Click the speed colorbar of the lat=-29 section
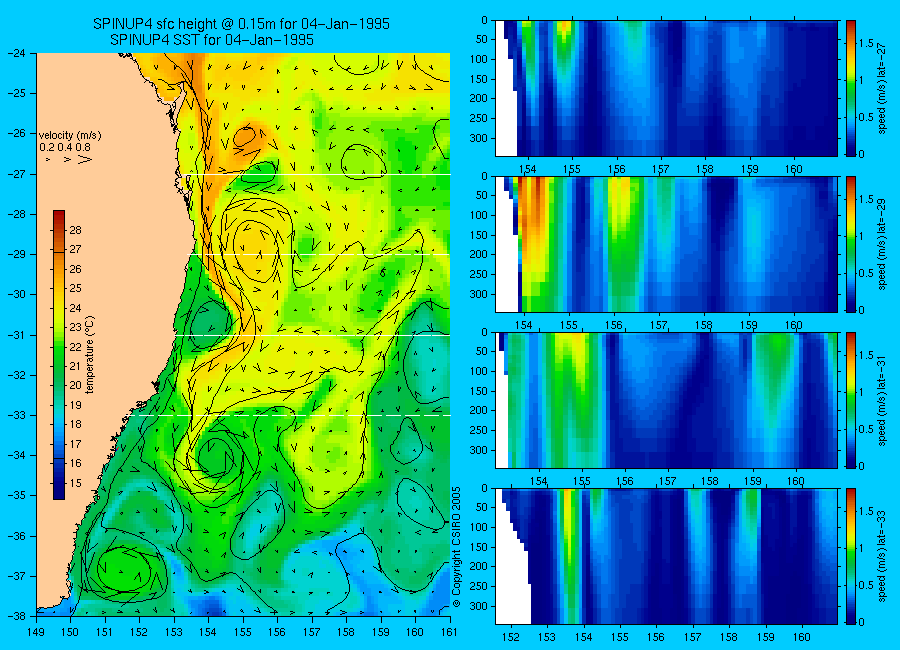The image size is (900, 650). pos(850,244)
